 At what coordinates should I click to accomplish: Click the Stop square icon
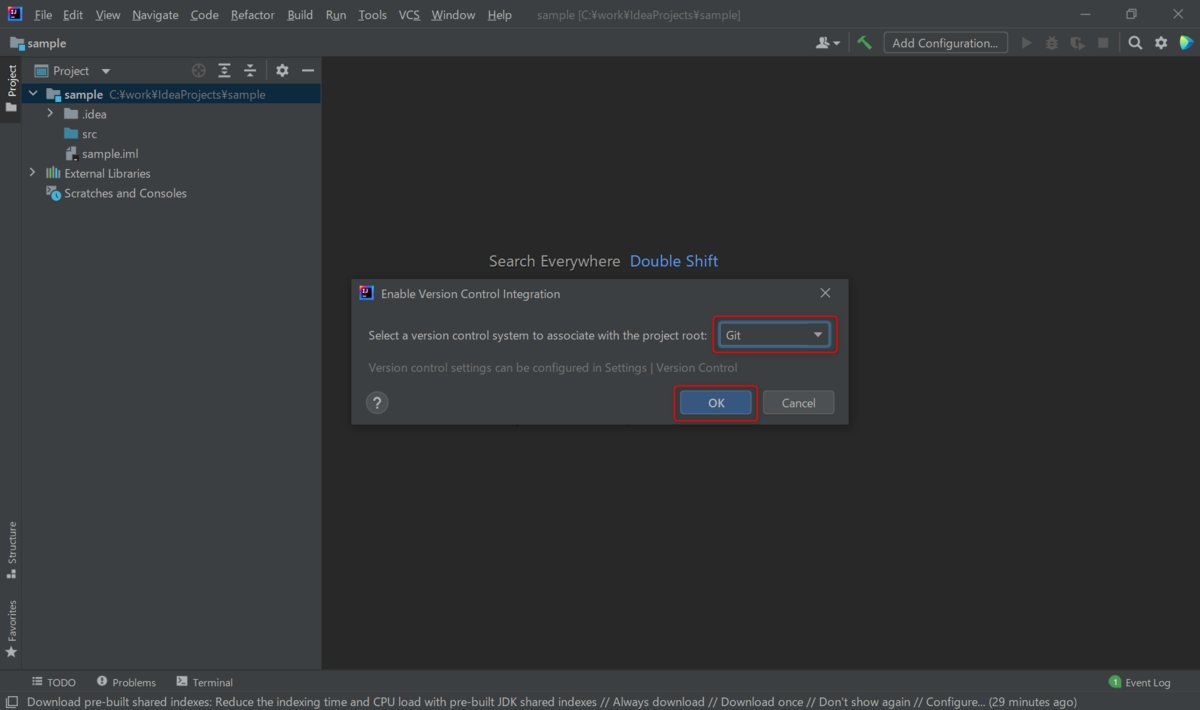[1103, 43]
